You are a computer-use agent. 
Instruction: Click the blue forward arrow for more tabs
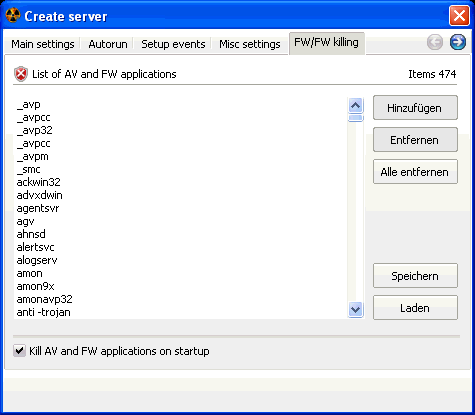(x=458, y=42)
